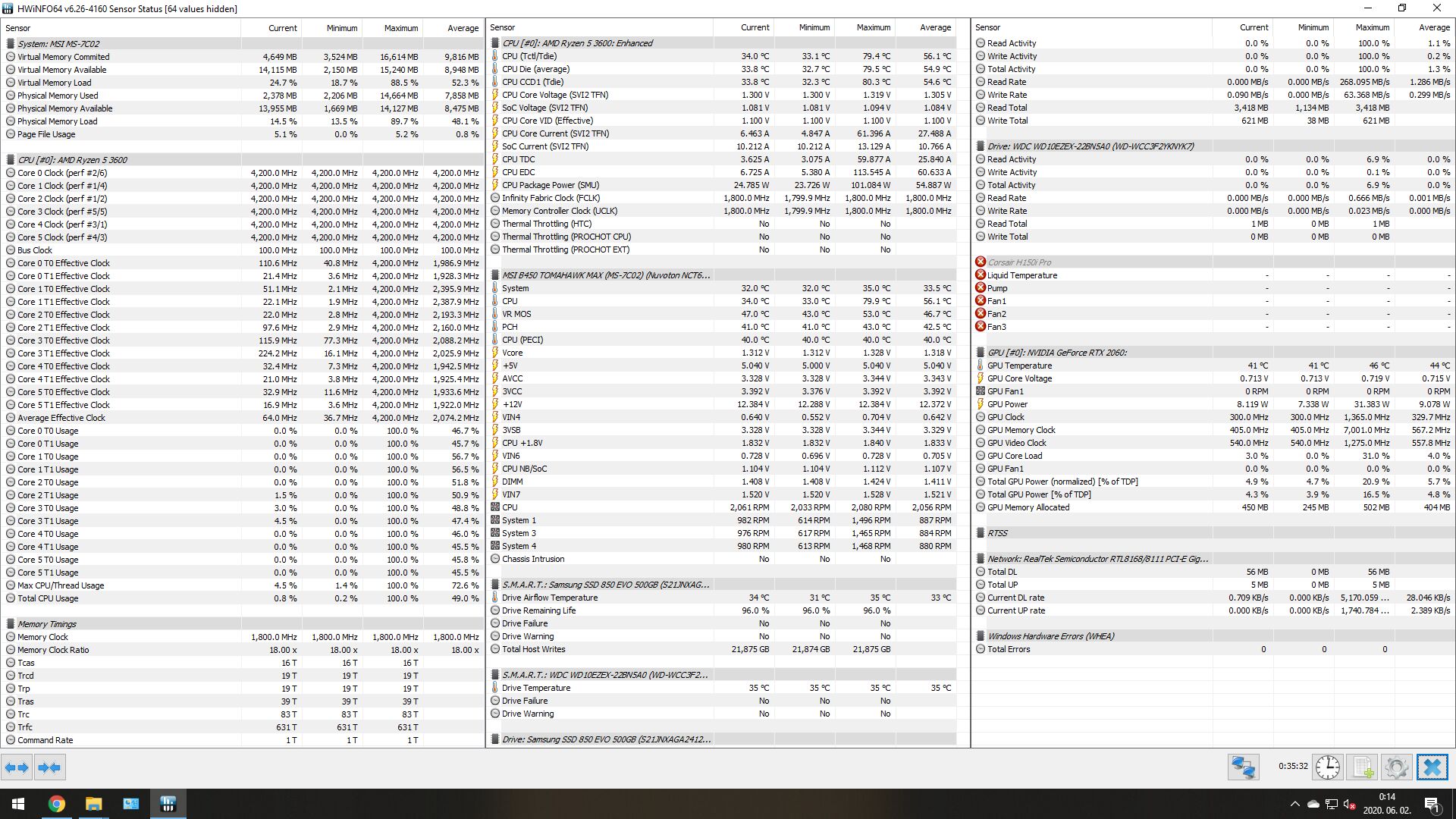Click the elapsed time 0:35:32 readout
Screen dimensions: 1456x819
click(1293, 767)
